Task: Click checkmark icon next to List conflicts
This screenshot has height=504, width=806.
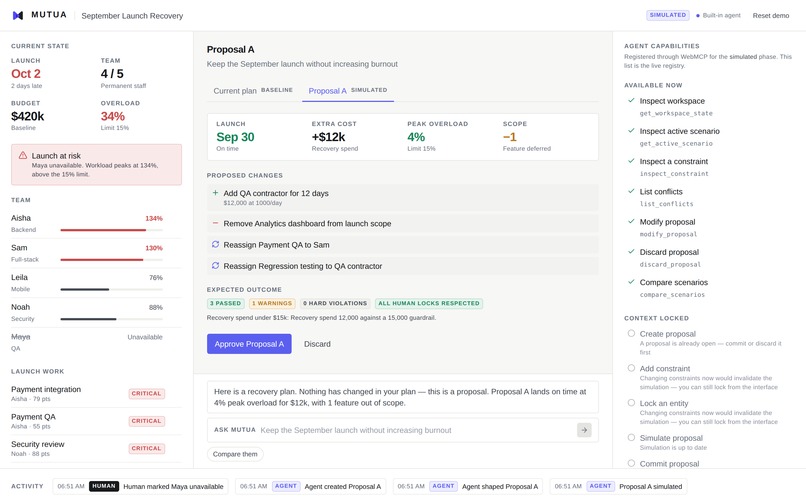Action: [631, 191]
